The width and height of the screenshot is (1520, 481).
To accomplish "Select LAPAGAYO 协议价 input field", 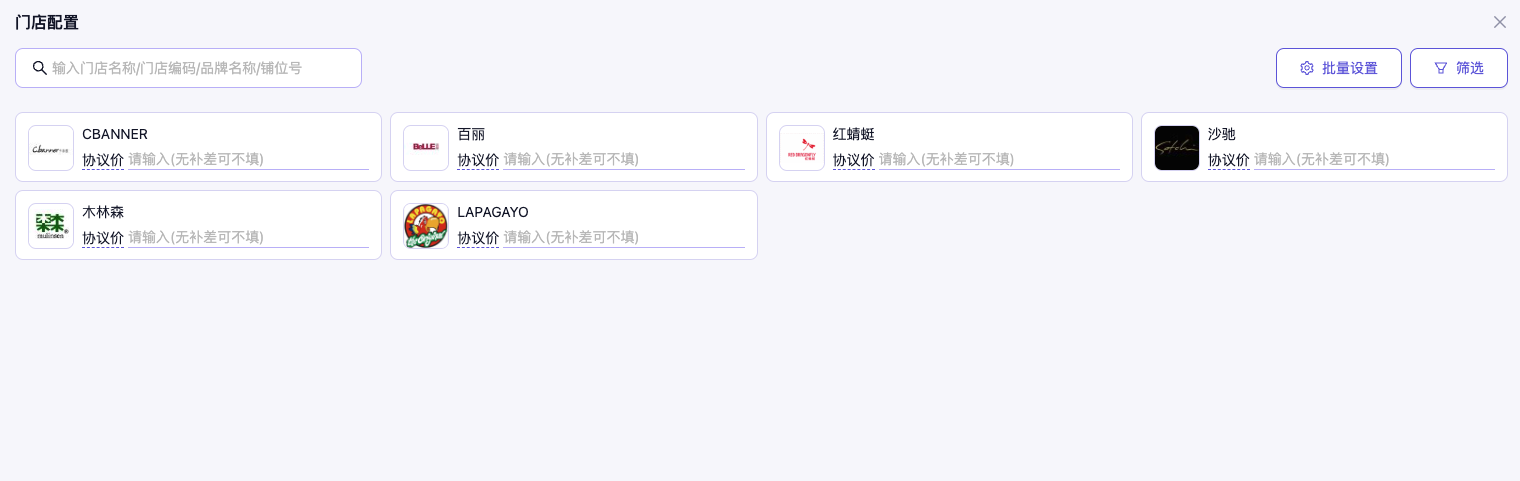I will tap(623, 237).
